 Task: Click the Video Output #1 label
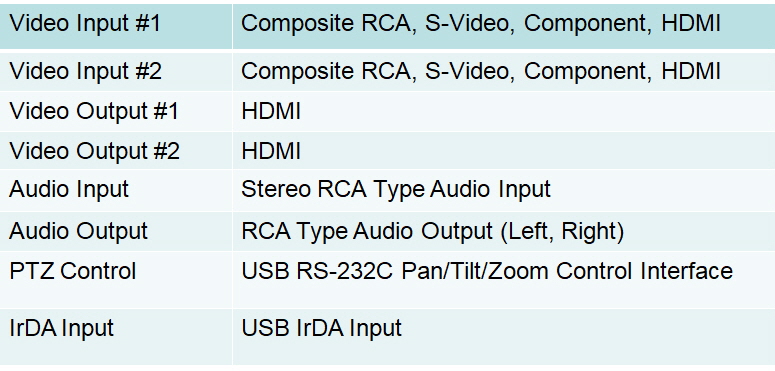click(x=94, y=111)
